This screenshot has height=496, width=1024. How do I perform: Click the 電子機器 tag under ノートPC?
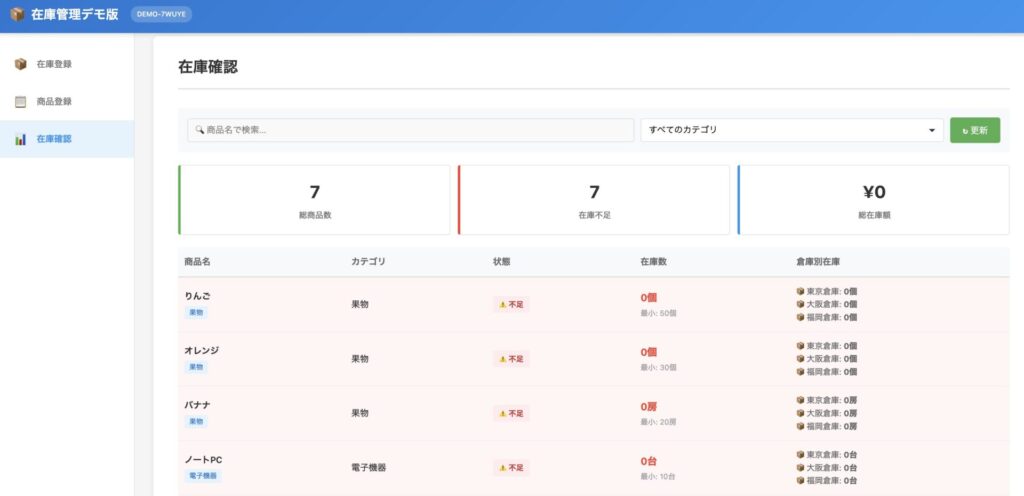(x=203, y=476)
